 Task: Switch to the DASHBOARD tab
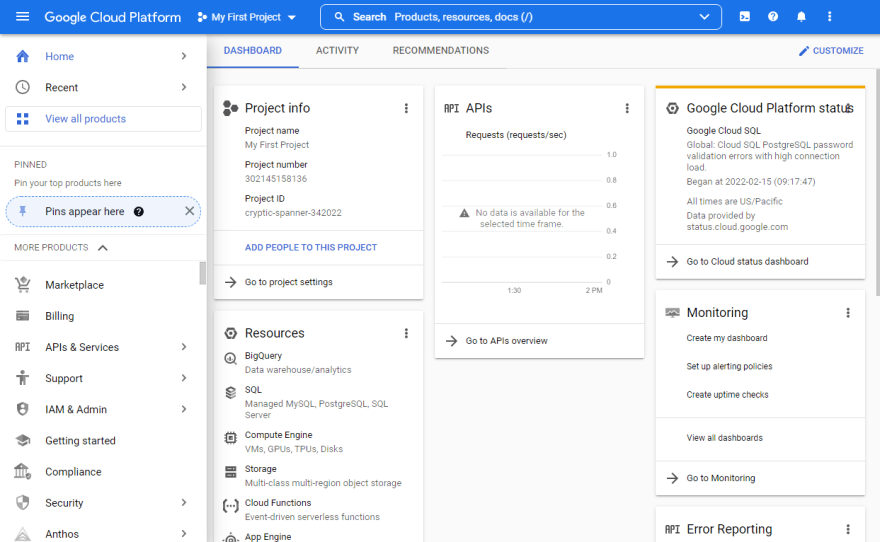click(x=253, y=50)
